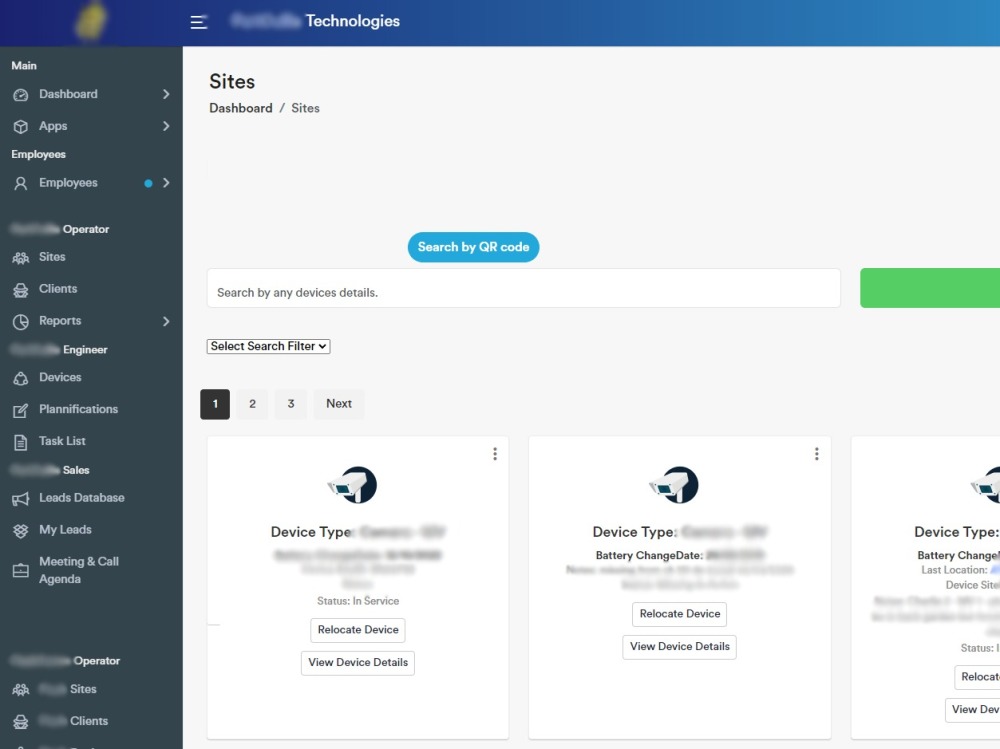Click Relocate Device on second card
The height and width of the screenshot is (749, 1000).
tap(680, 614)
